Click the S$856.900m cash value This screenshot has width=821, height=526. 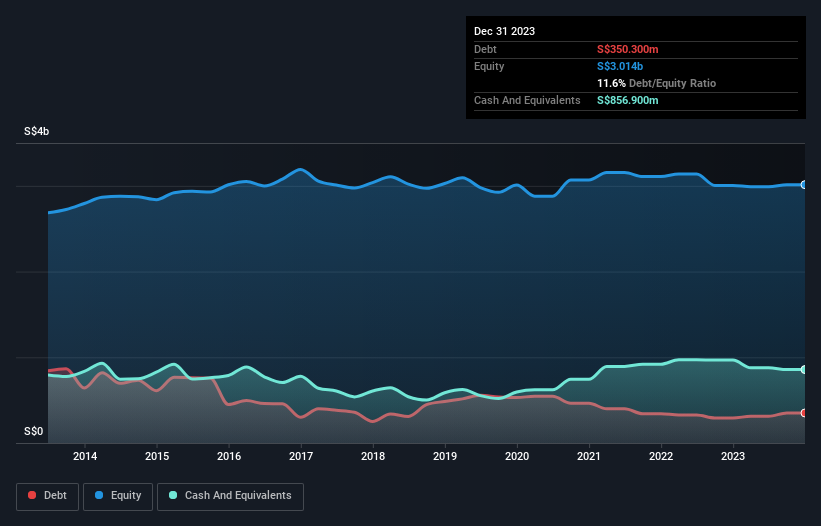tap(628, 100)
